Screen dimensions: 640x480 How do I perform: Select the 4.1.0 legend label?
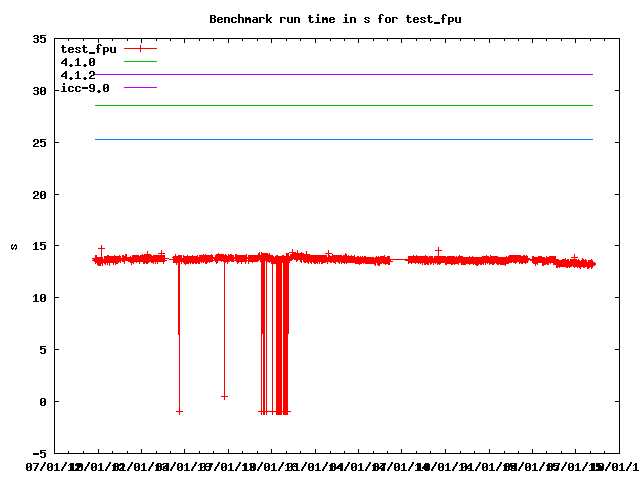78,62
